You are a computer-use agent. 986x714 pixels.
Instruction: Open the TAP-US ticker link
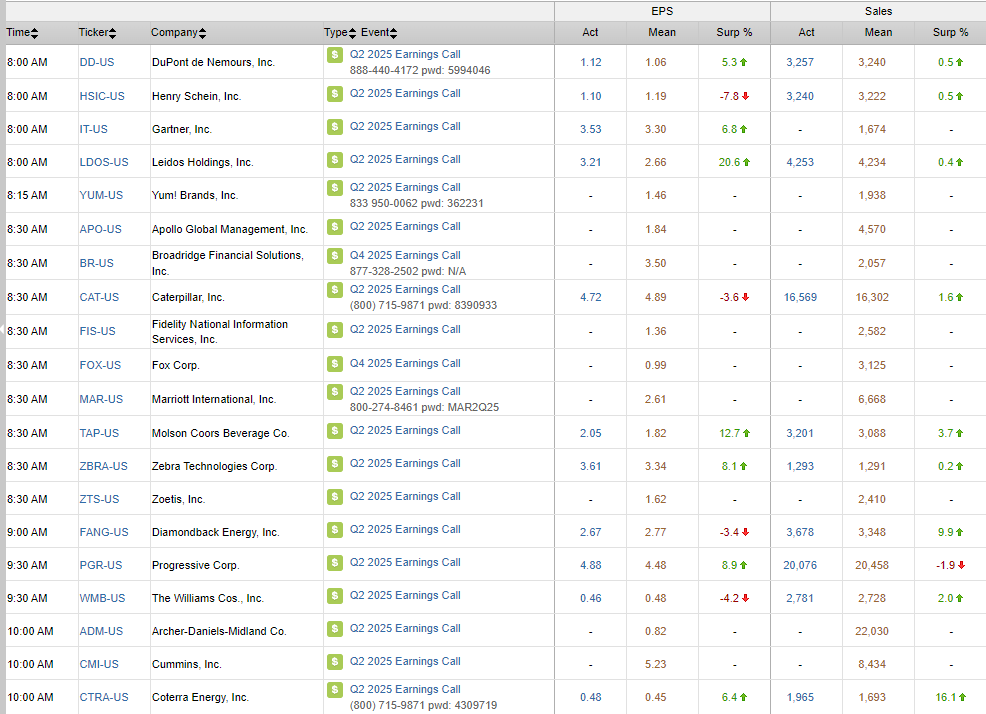pos(99,433)
